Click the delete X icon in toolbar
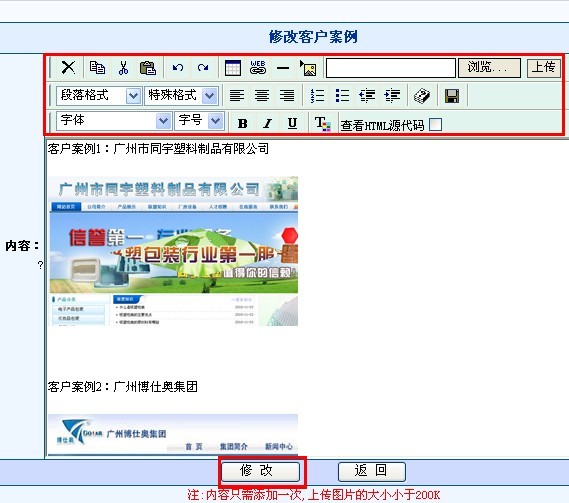The width and height of the screenshot is (569, 503). pyautogui.click(x=68, y=68)
